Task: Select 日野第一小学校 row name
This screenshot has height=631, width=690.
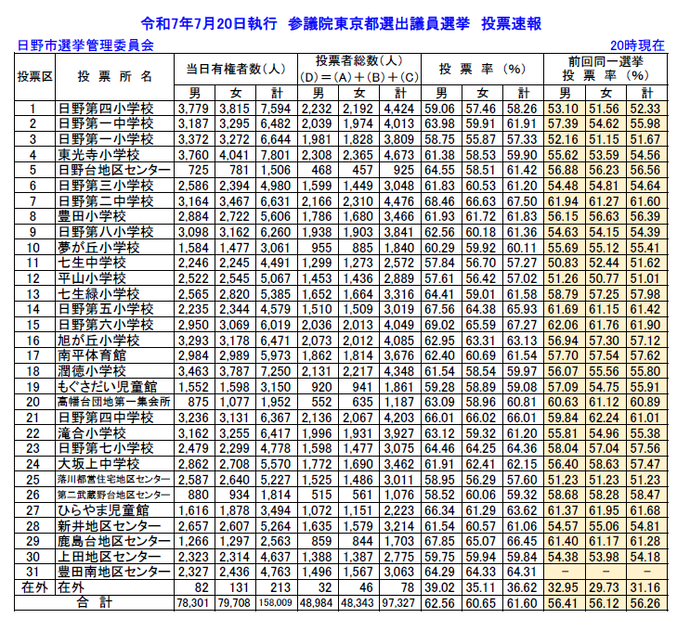Action: coord(106,139)
